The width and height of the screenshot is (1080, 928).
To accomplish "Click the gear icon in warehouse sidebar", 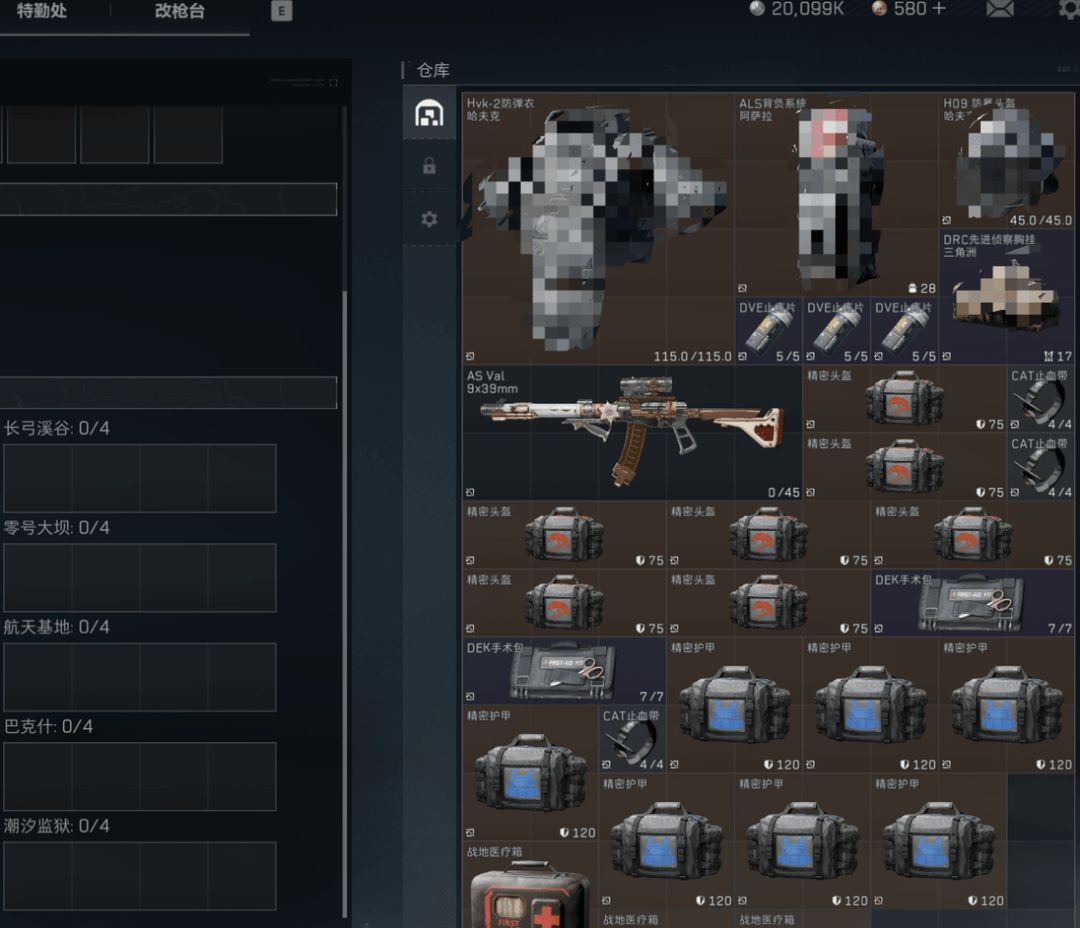I will [429, 218].
